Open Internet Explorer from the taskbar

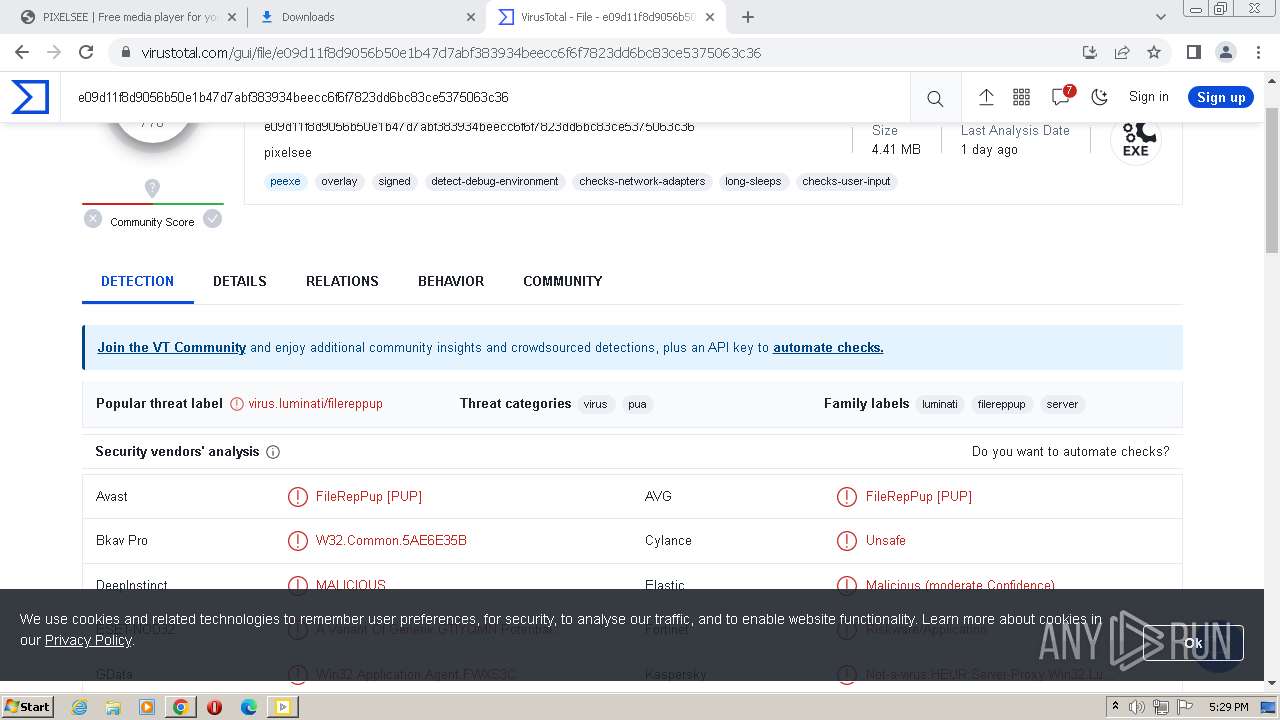tap(79, 707)
